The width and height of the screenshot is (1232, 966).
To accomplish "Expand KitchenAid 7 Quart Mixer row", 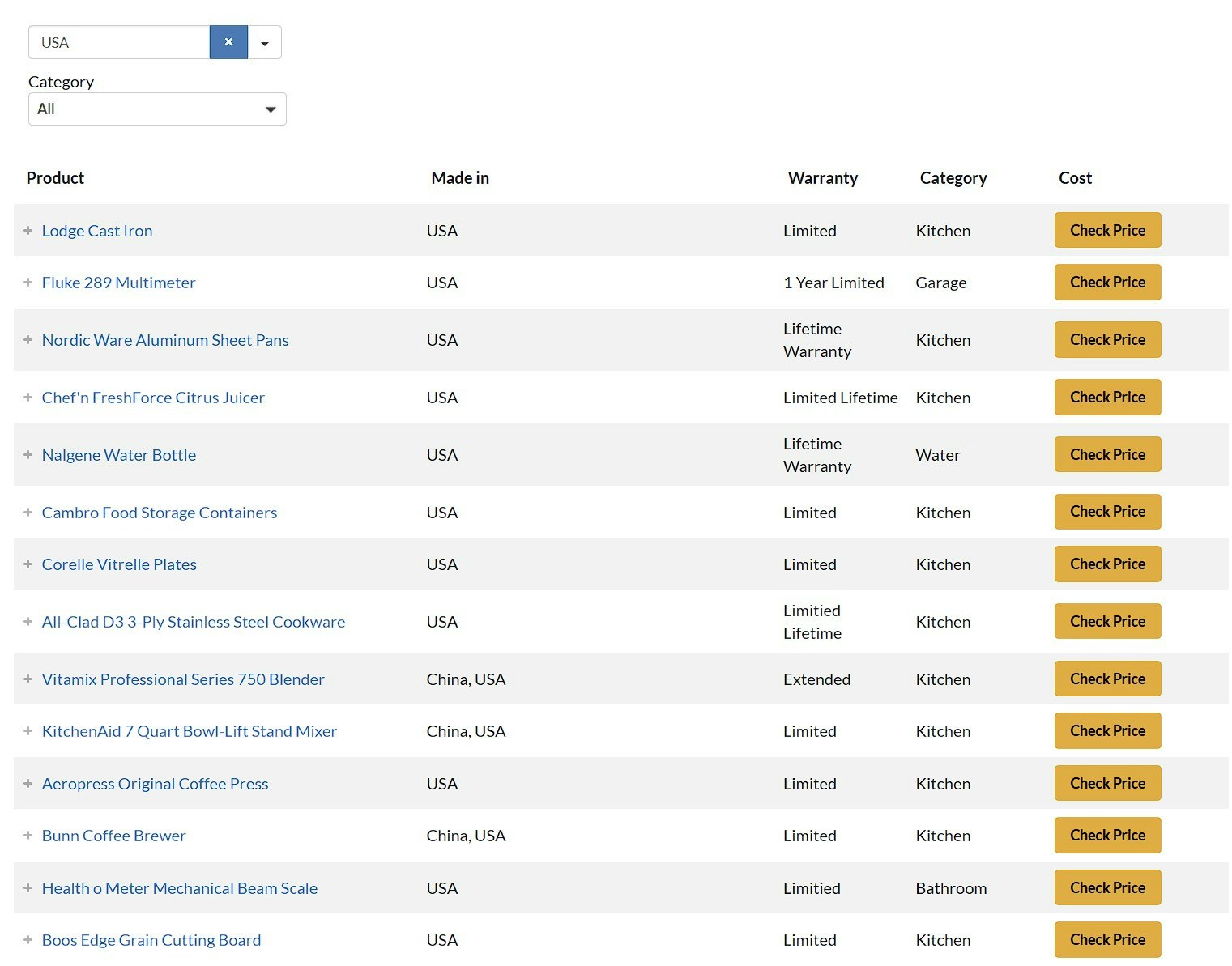I will (x=28, y=731).
